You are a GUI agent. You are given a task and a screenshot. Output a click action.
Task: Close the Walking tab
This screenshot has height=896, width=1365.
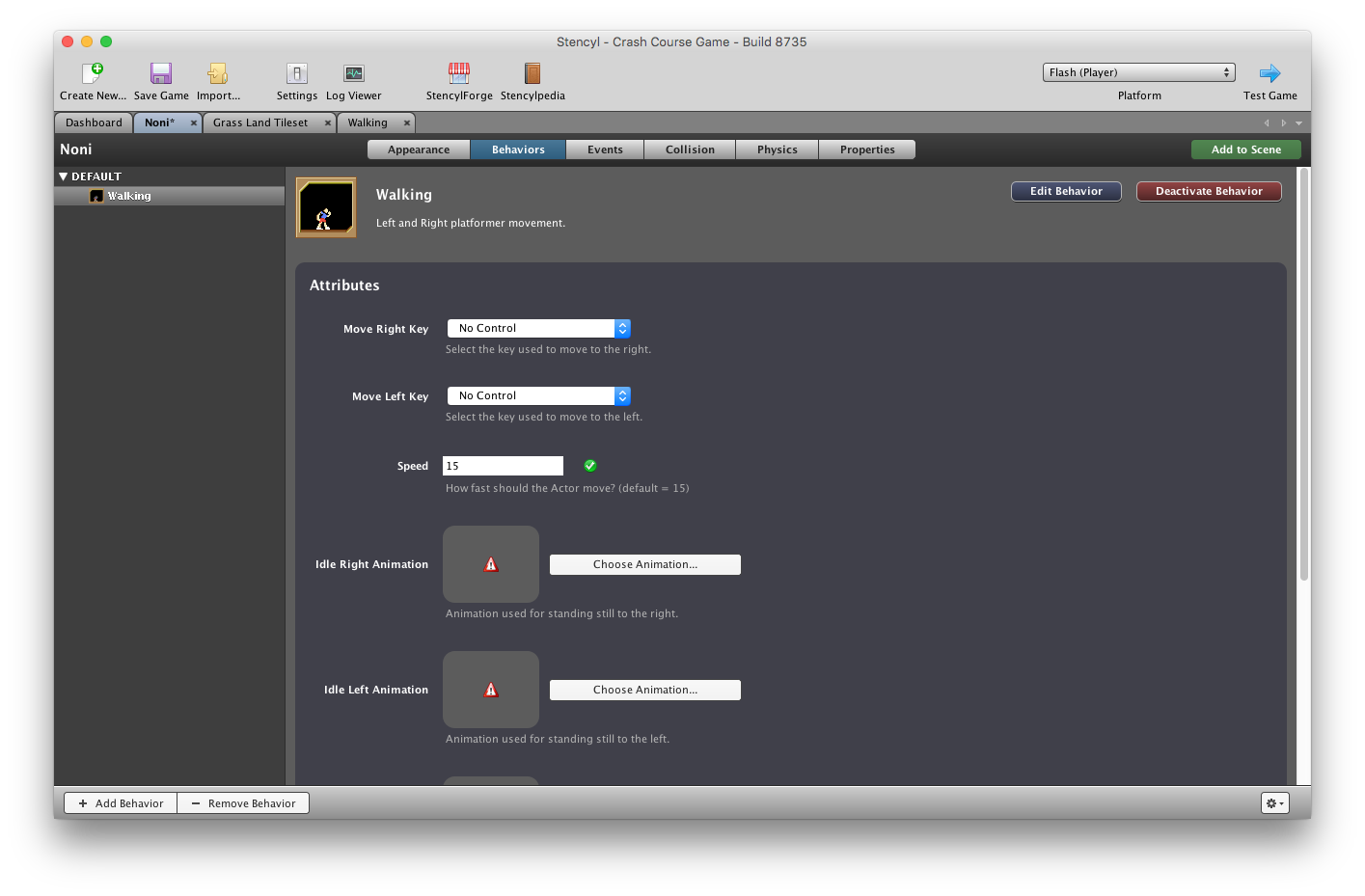(x=407, y=123)
